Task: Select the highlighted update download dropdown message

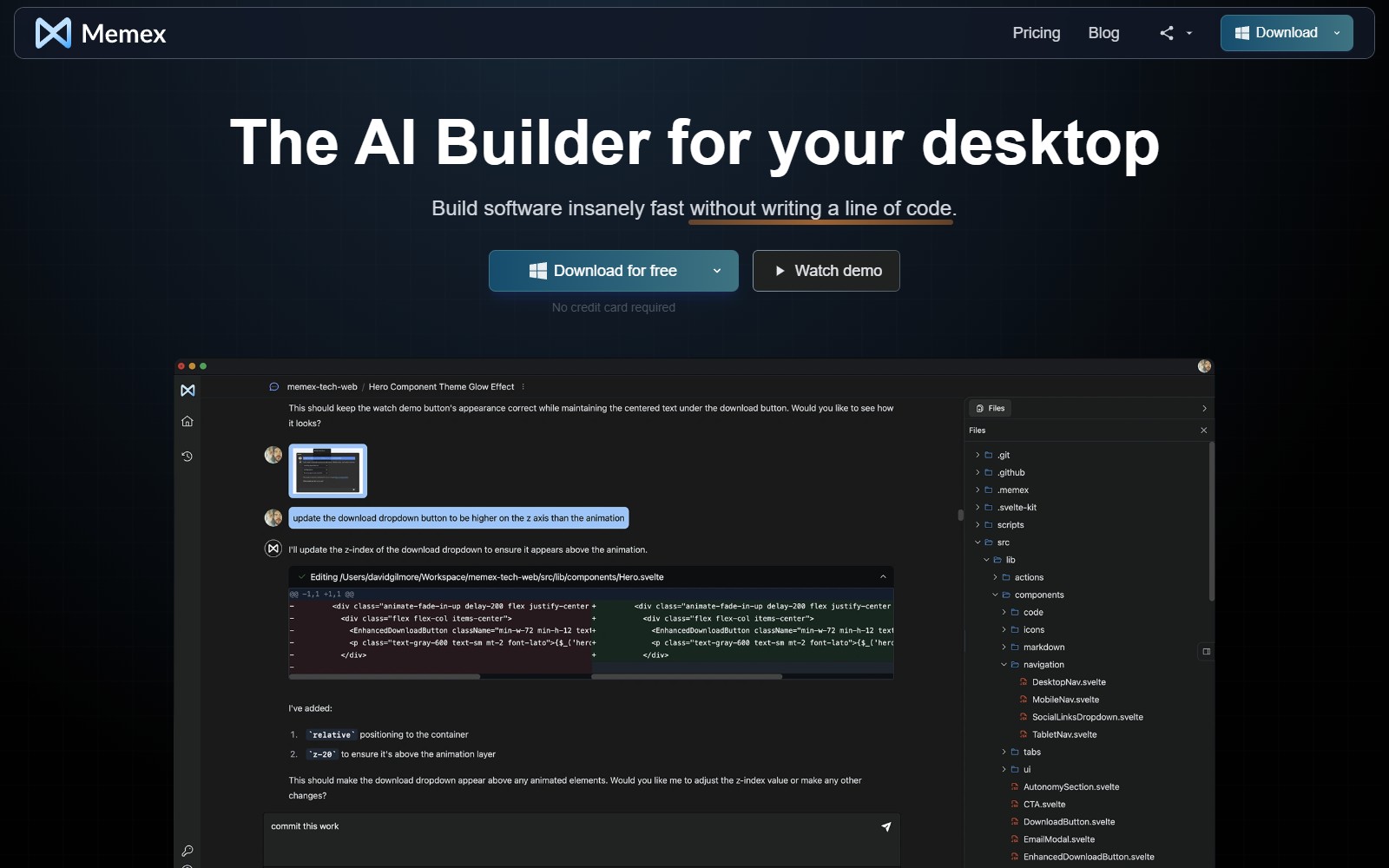Action: pos(458,518)
